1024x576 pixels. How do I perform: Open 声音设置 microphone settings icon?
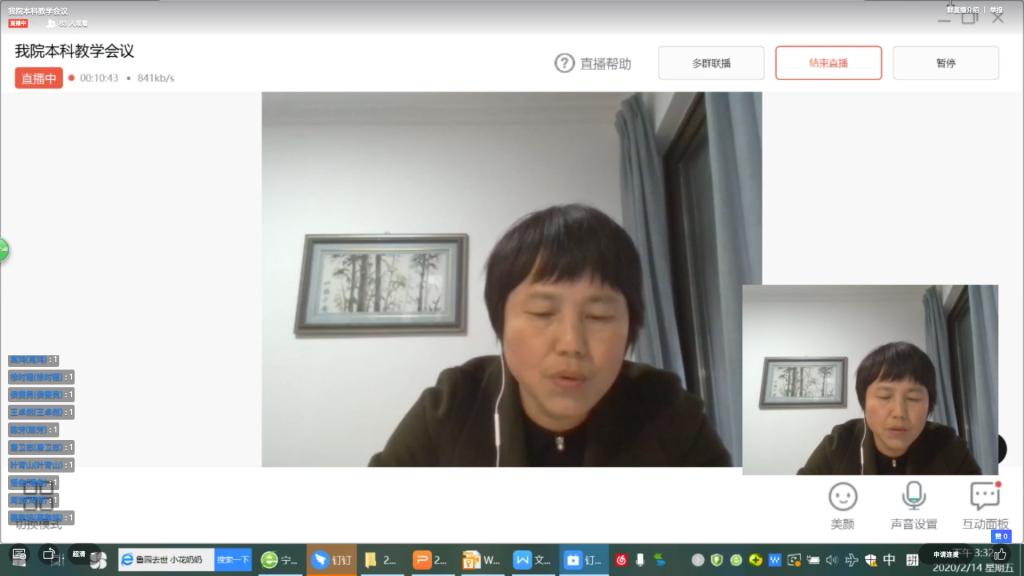[913, 497]
